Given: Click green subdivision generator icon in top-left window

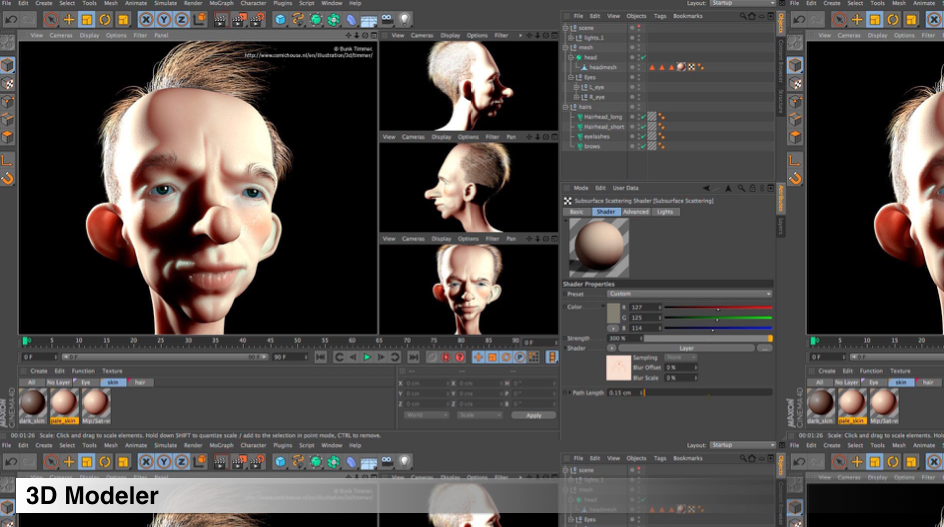Looking at the screenshot, I should click(316, 20).
